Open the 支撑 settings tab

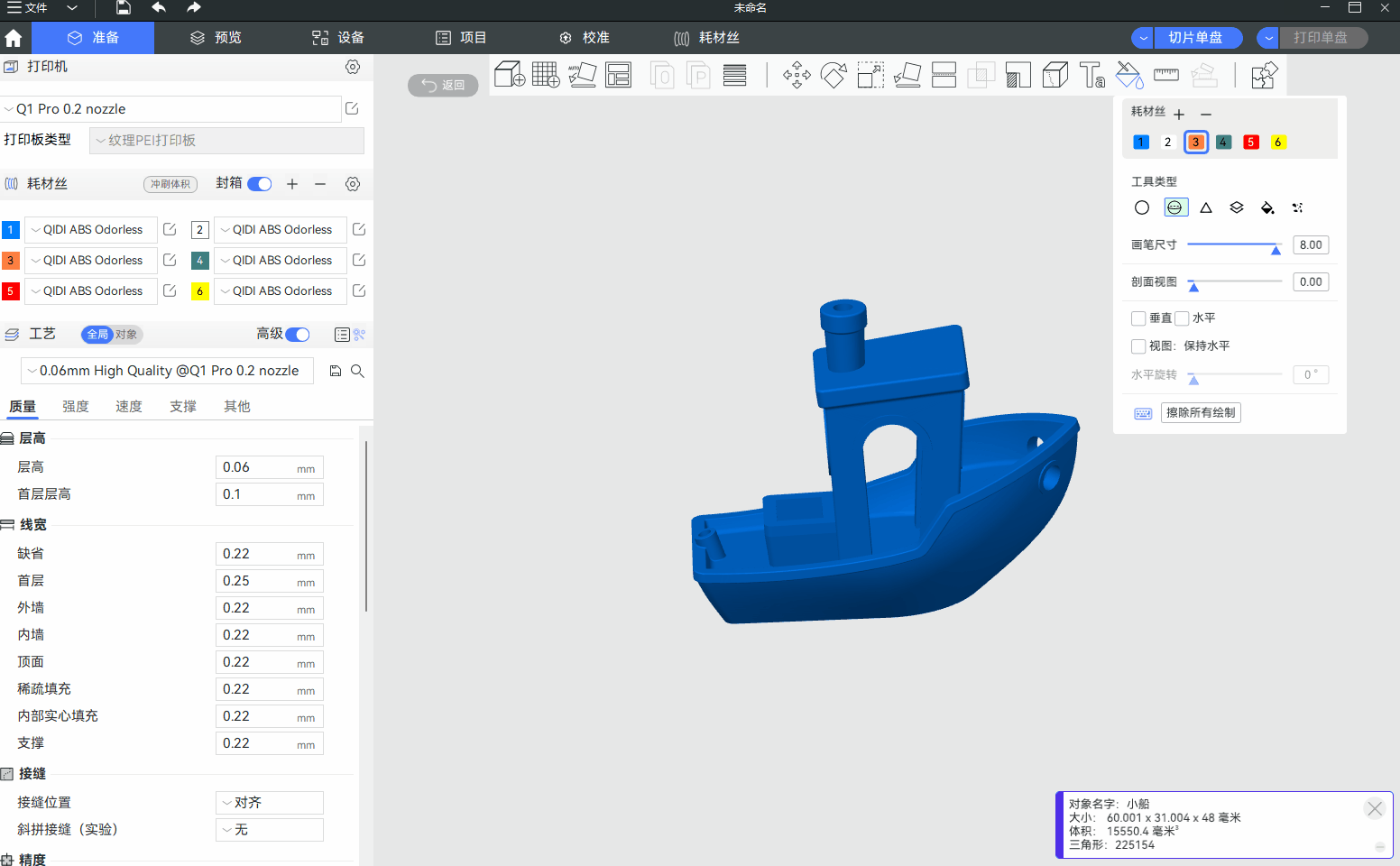[x=183, y=407]
